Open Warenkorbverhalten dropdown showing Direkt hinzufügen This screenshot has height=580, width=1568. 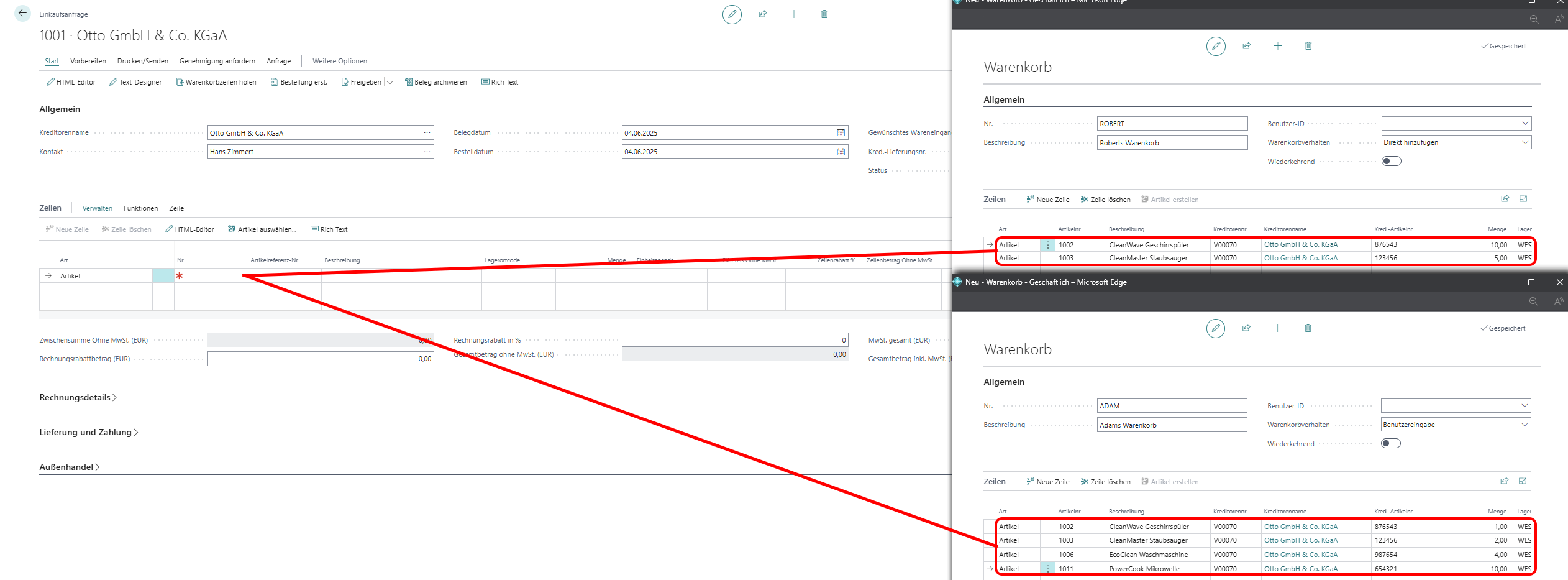pyautogui.click(x=1456, y=142)
